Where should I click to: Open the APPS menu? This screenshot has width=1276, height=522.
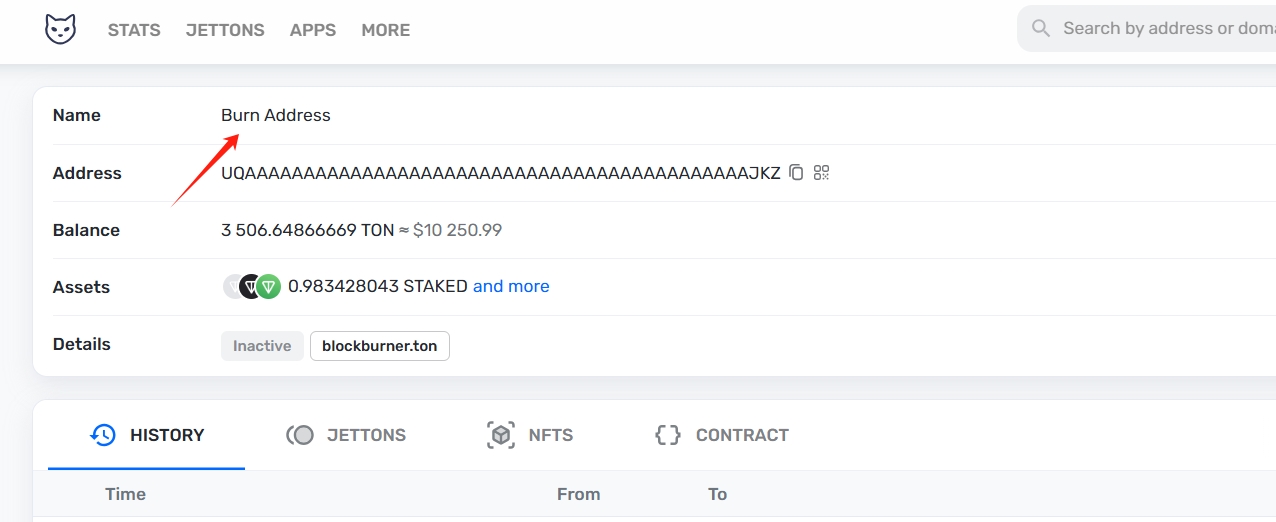[x=313, y=30]
